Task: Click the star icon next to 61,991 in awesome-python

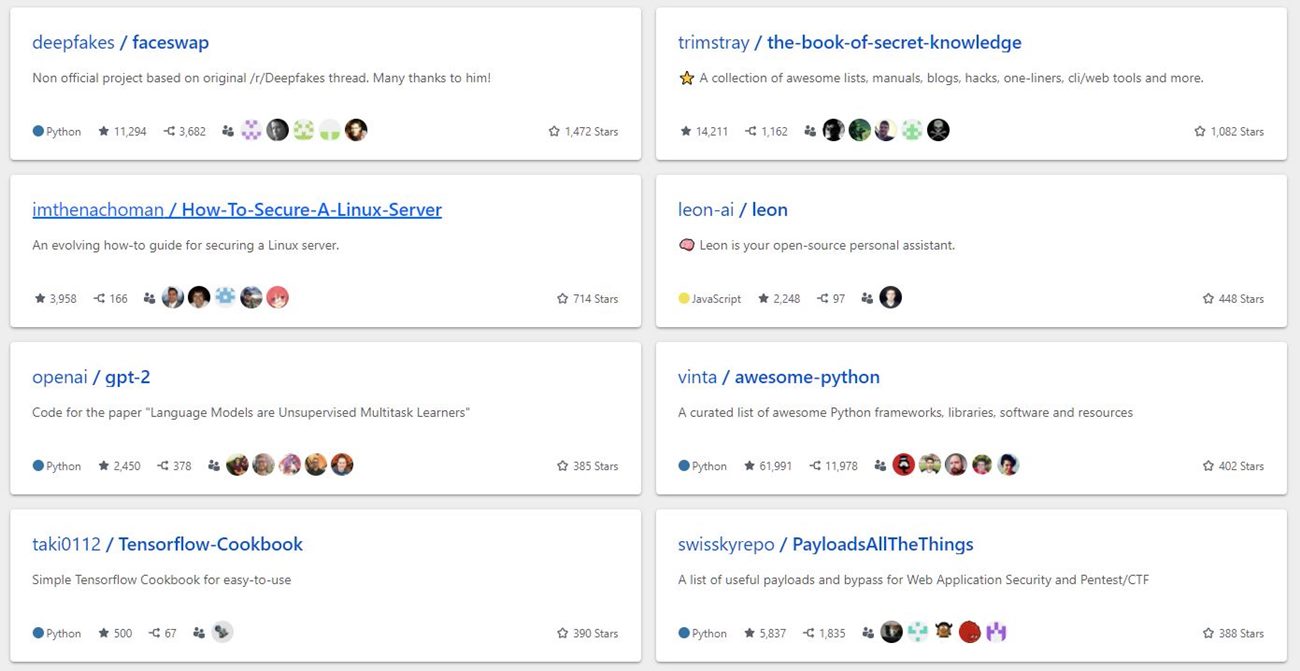Action: tap(749, 466)
